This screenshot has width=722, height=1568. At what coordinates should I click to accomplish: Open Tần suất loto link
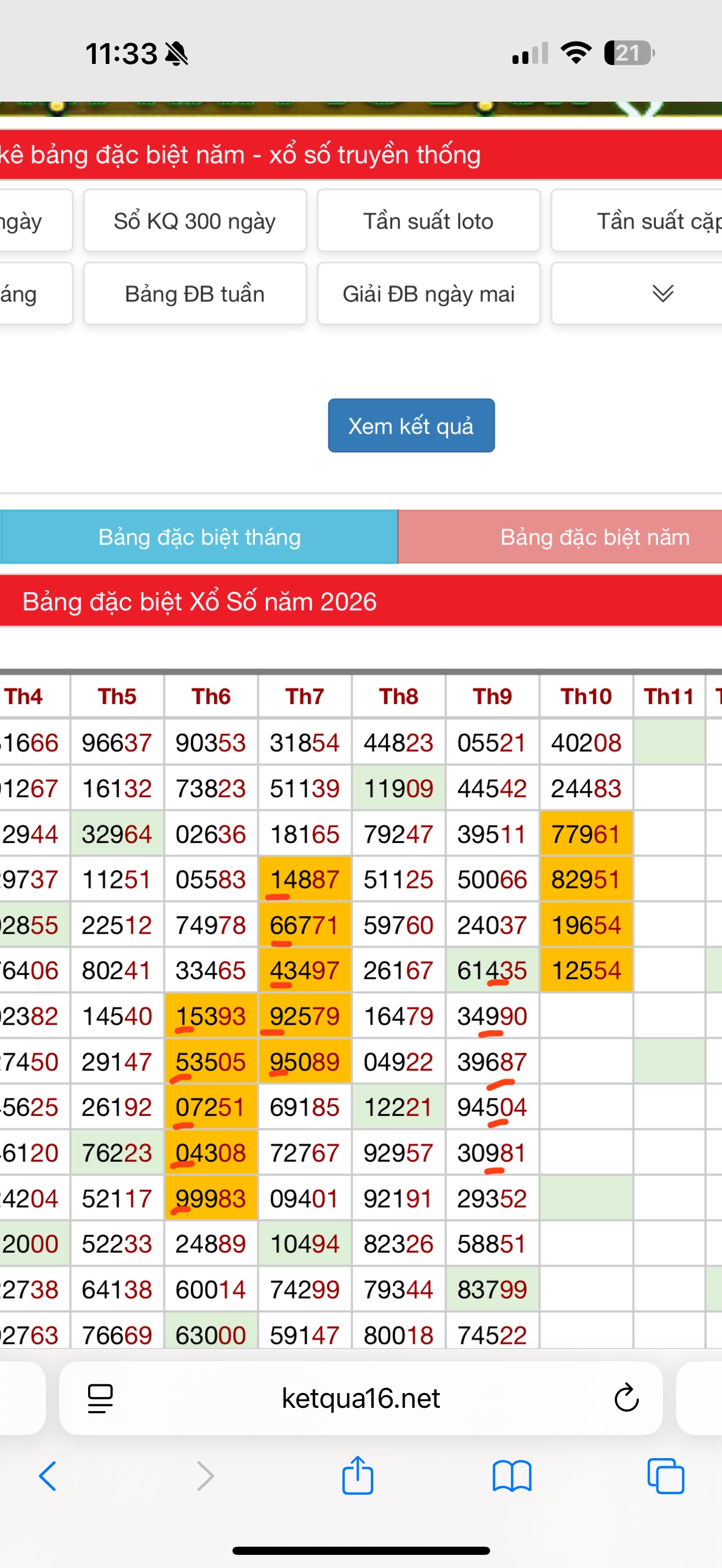(429, 220)
